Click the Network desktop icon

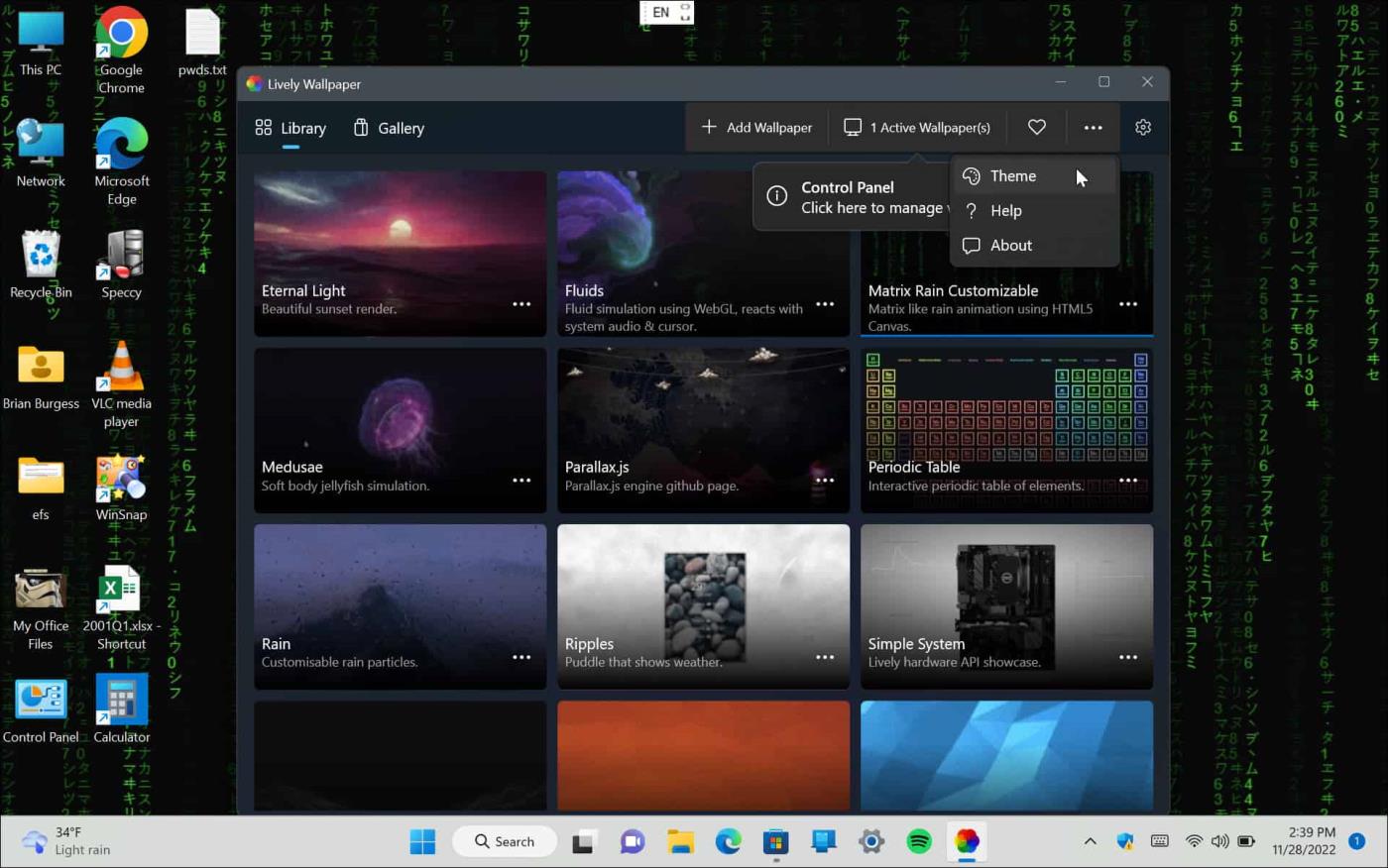pyautogui.click(x=41, y=155)
